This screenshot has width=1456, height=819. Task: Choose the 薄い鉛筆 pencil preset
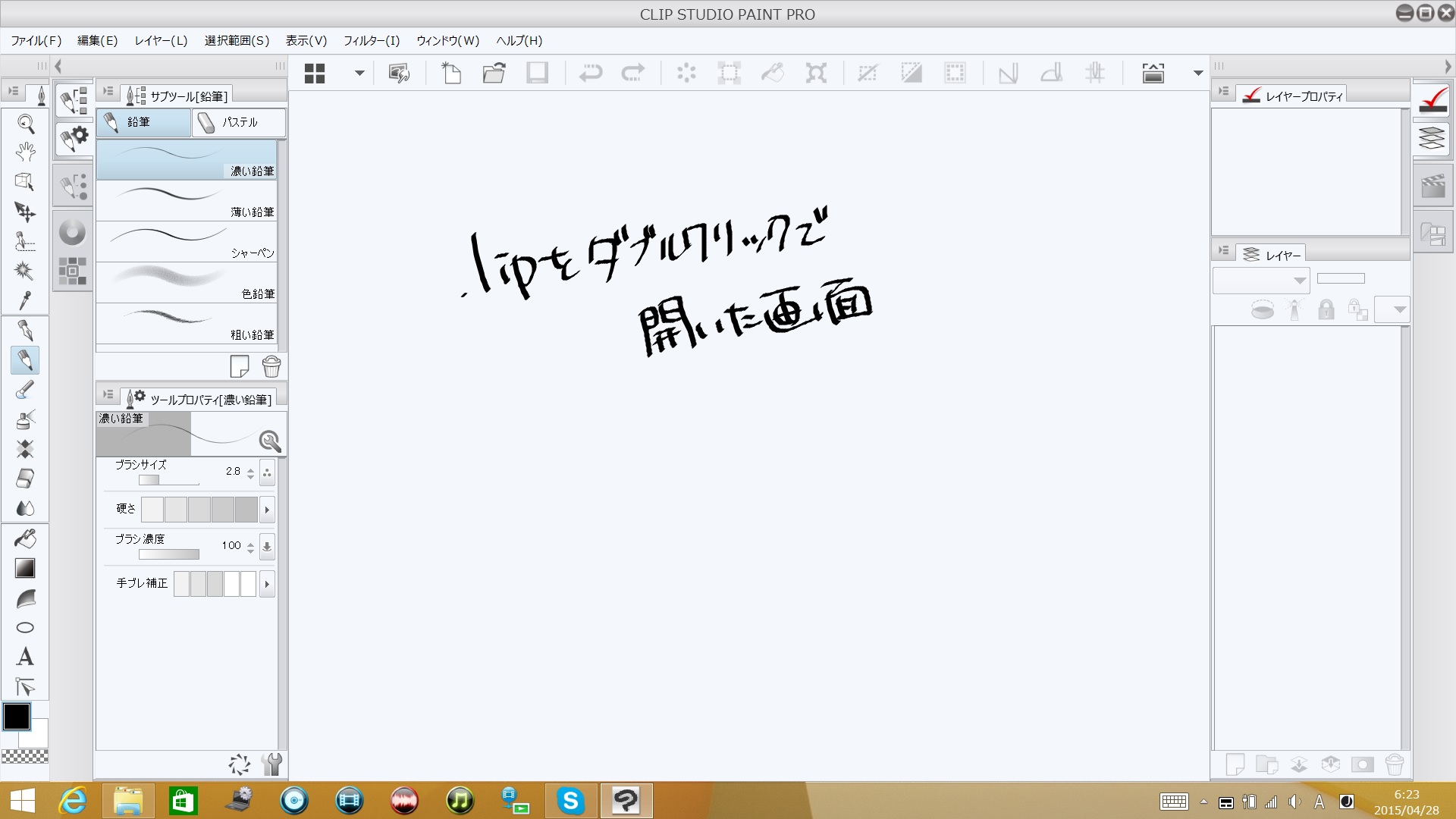tap(187, 200)
